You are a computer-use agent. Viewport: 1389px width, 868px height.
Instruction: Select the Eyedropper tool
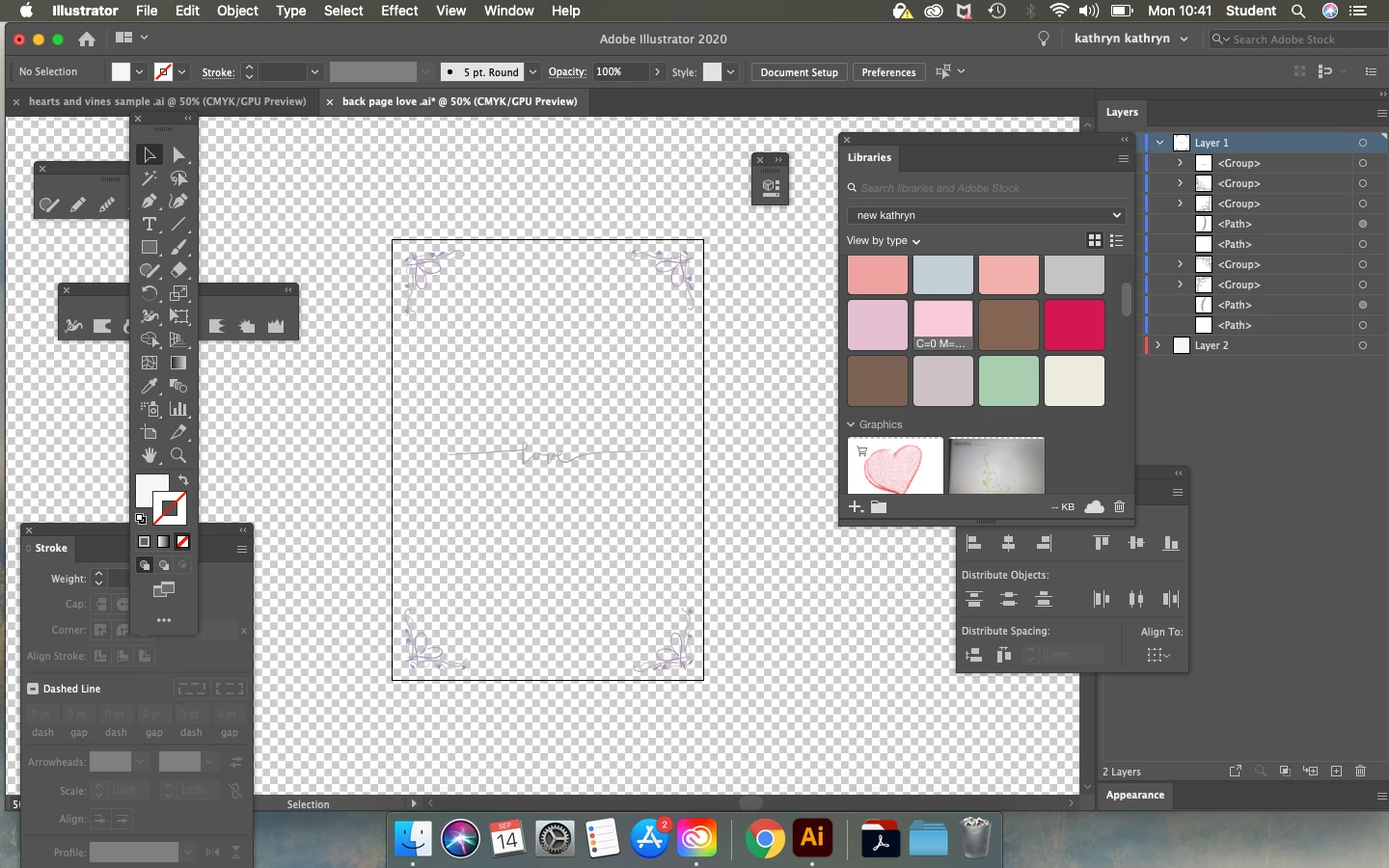click(150, 386)
